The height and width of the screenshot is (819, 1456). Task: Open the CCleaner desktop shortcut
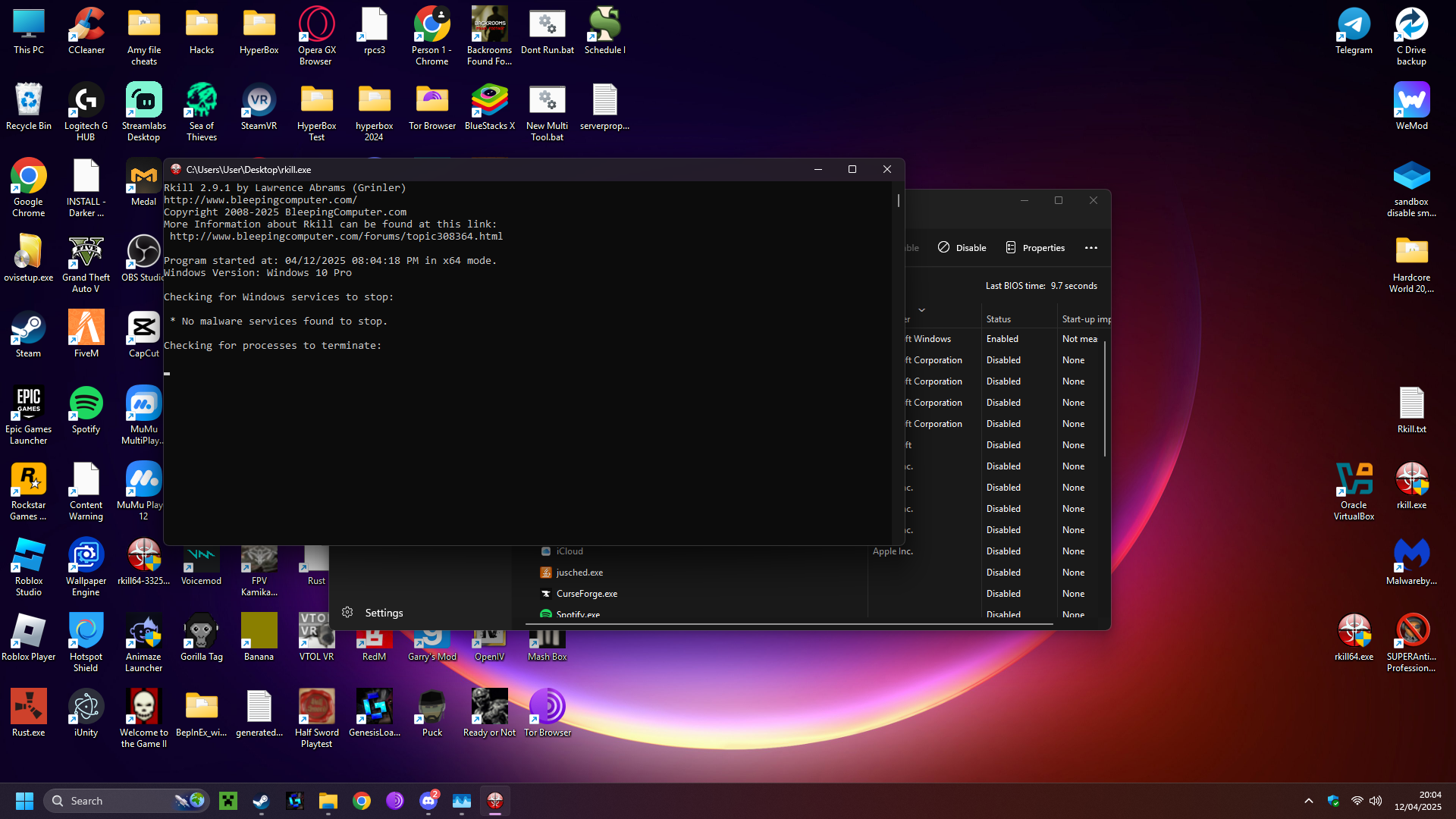(x=86, y=32)
